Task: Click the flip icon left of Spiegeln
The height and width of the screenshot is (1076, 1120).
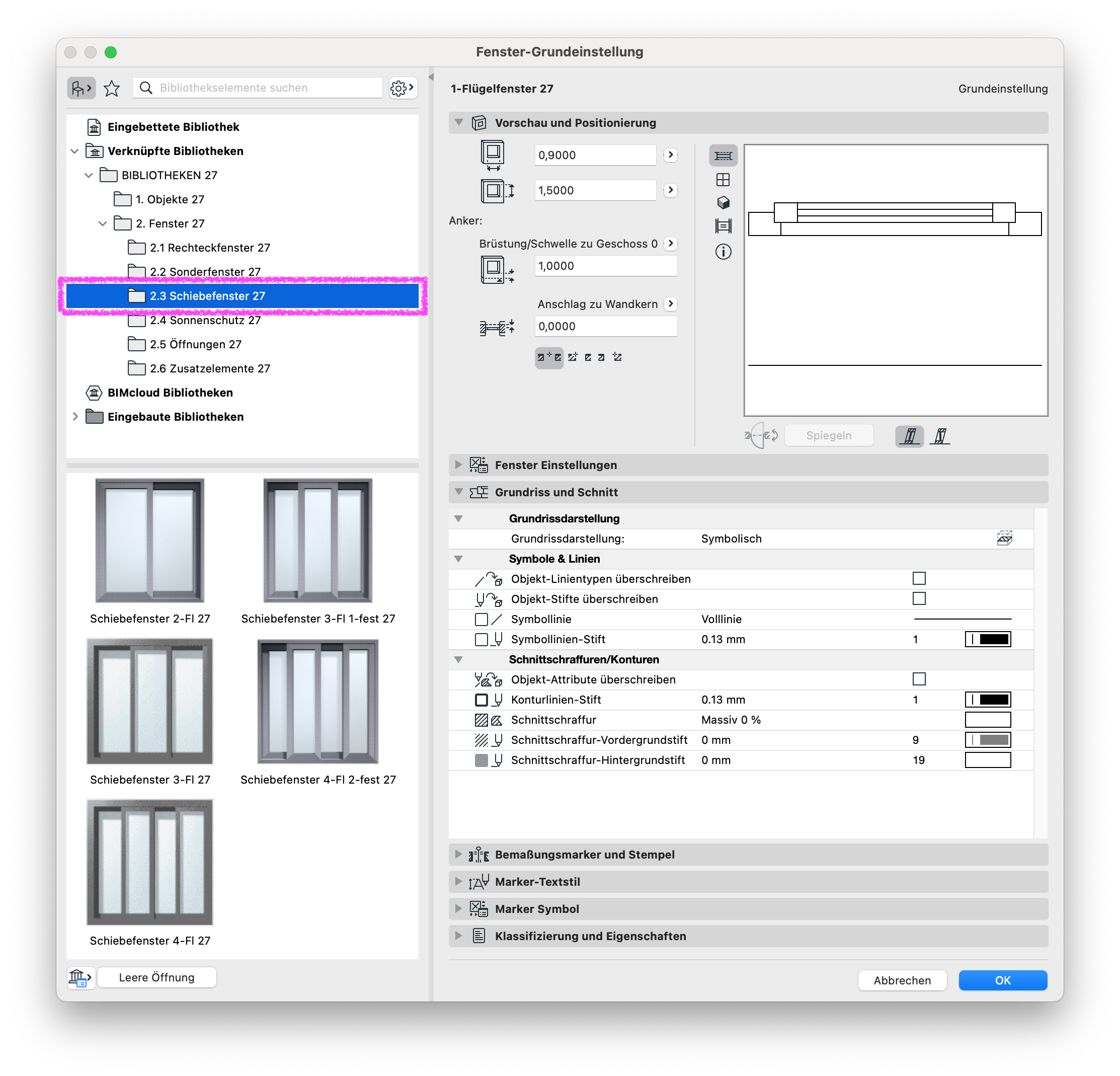Action: point(761,435)
